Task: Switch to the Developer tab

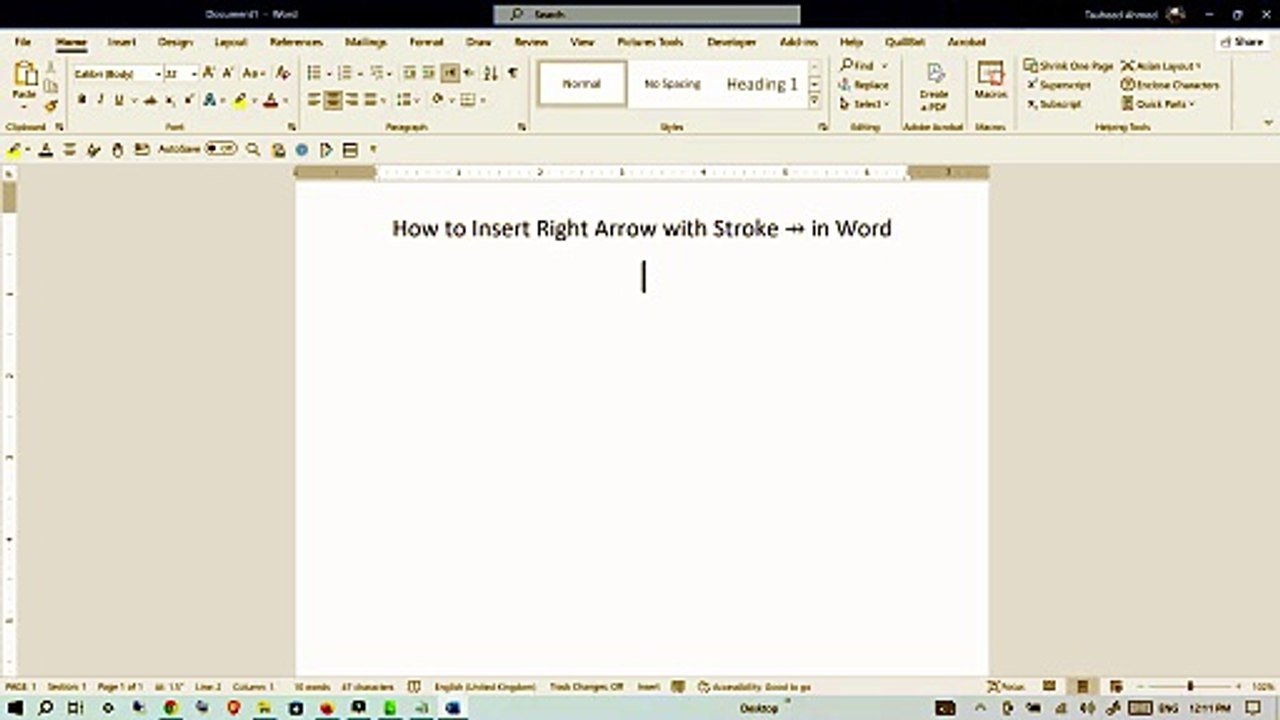Action: 732,42
